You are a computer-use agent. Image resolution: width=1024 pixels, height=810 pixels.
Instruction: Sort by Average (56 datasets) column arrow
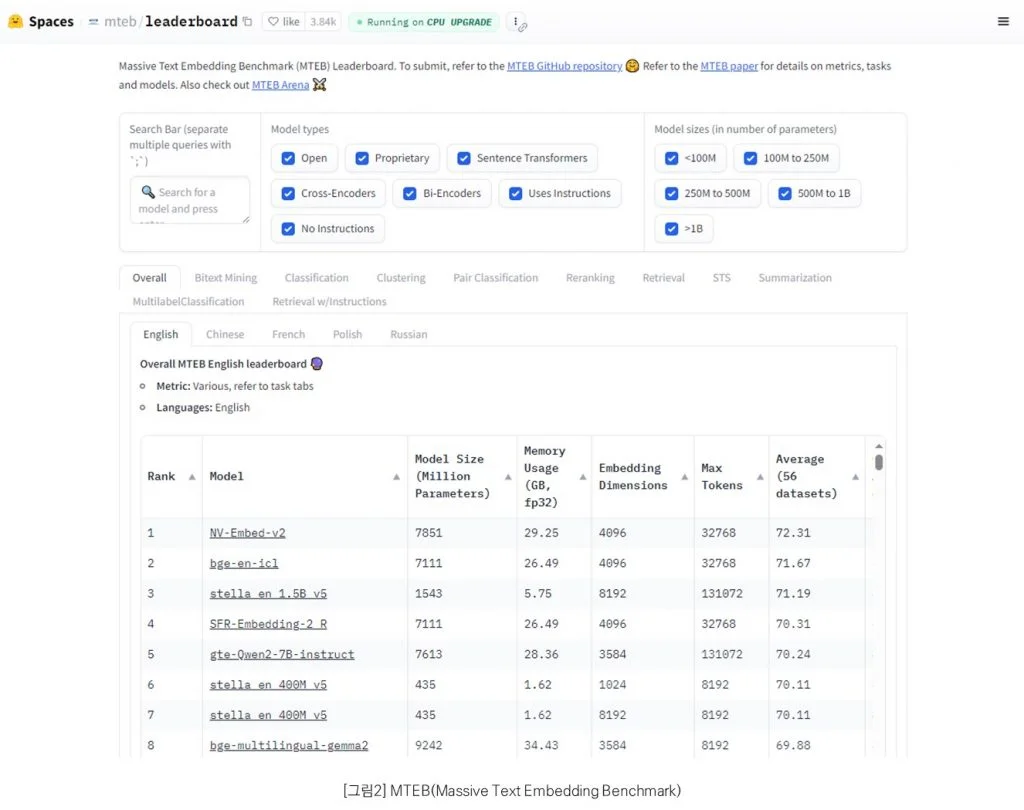click(x=856, y=477)
